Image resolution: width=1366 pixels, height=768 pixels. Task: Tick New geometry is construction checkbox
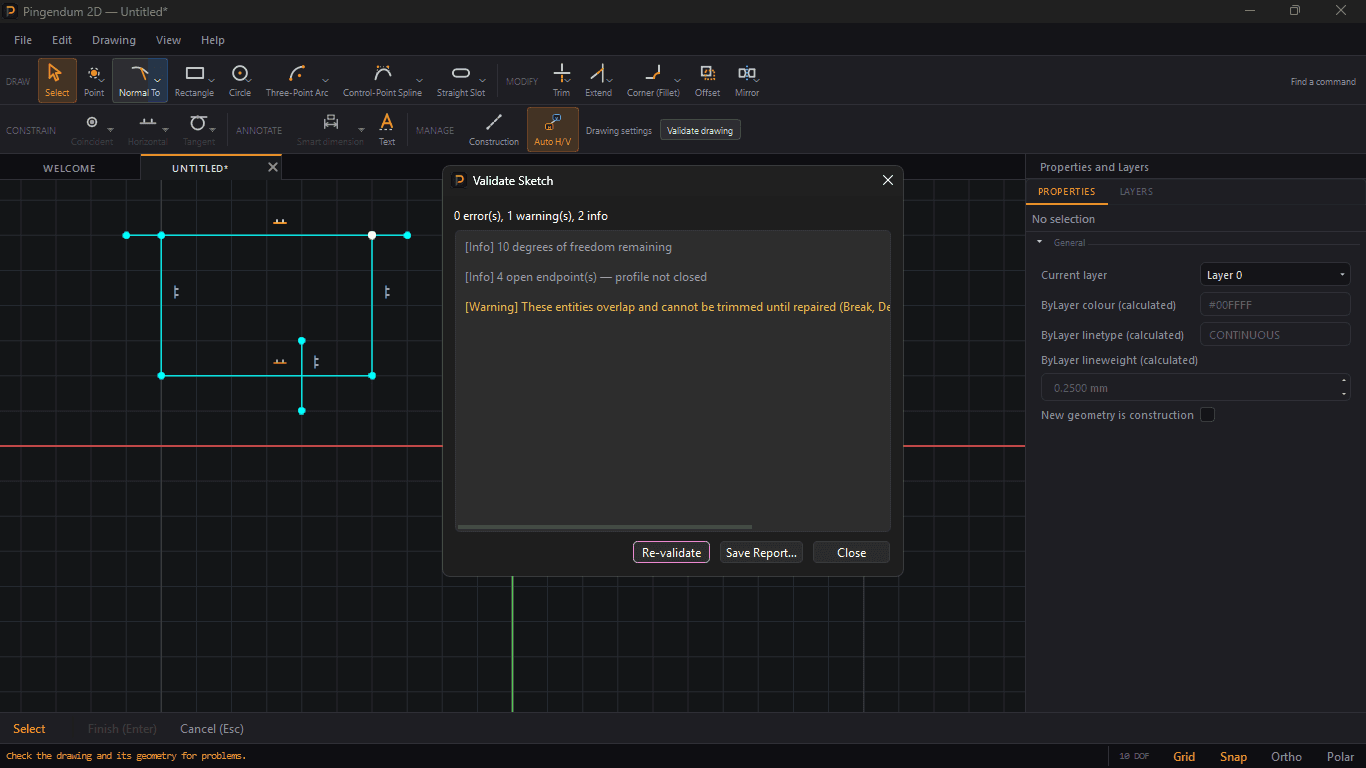(x=1207, y=414)
